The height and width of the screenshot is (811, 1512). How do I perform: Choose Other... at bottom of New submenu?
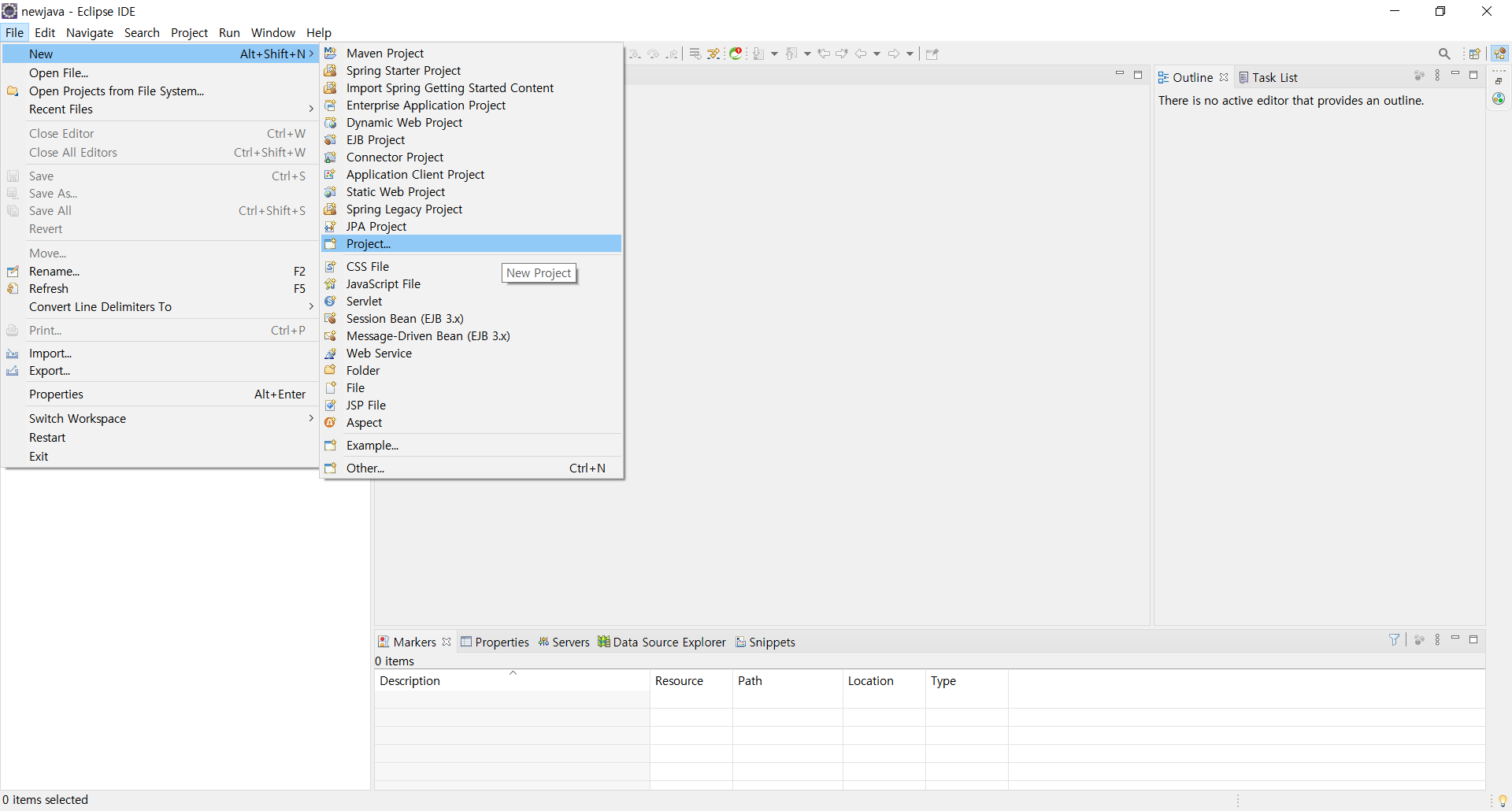pos(472,468)
